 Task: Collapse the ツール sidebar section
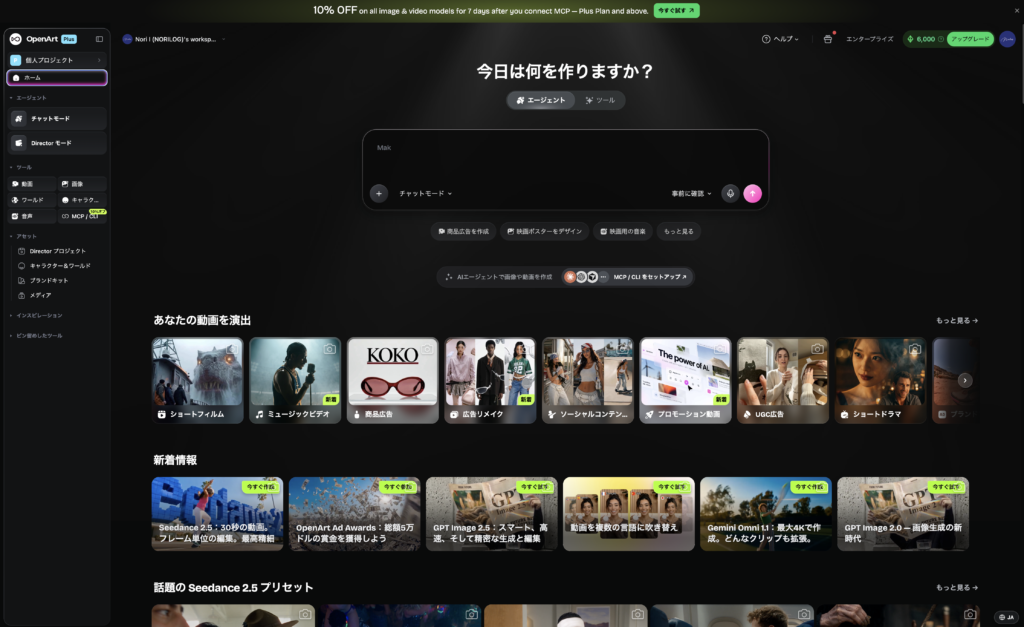tap(21, 168)
